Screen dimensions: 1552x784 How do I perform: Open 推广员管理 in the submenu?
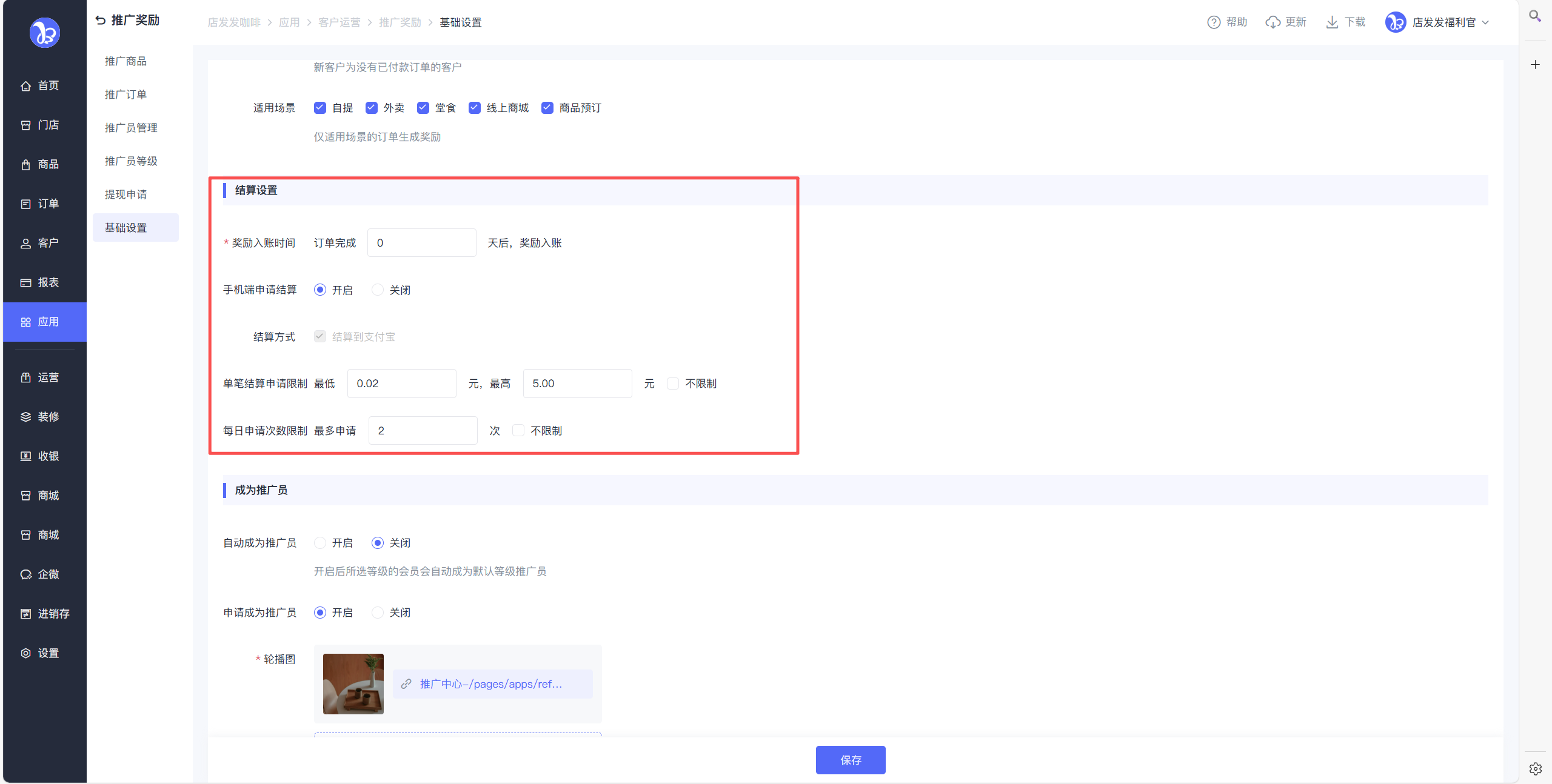[x=131, y=128]
